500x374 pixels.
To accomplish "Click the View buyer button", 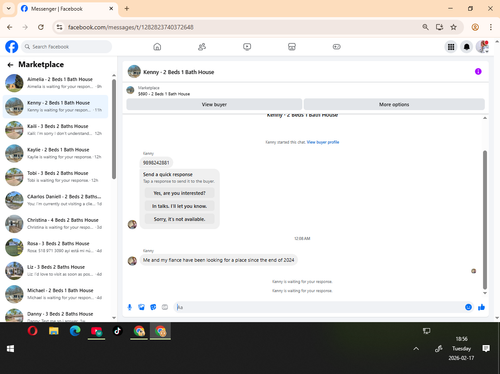I will tap(214, 104).
